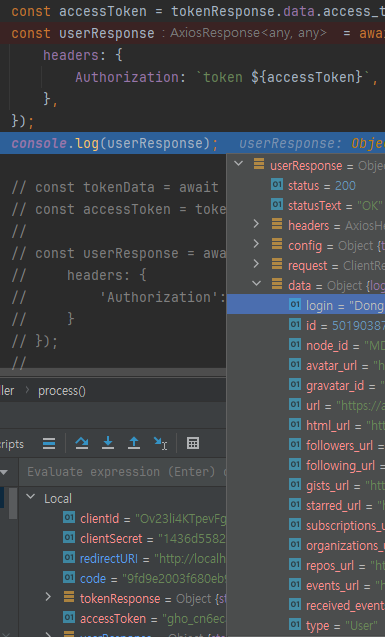Screen dimensions: 385x637
Task: Click the Step Out debugger icon
Action: tap(134, 443)
